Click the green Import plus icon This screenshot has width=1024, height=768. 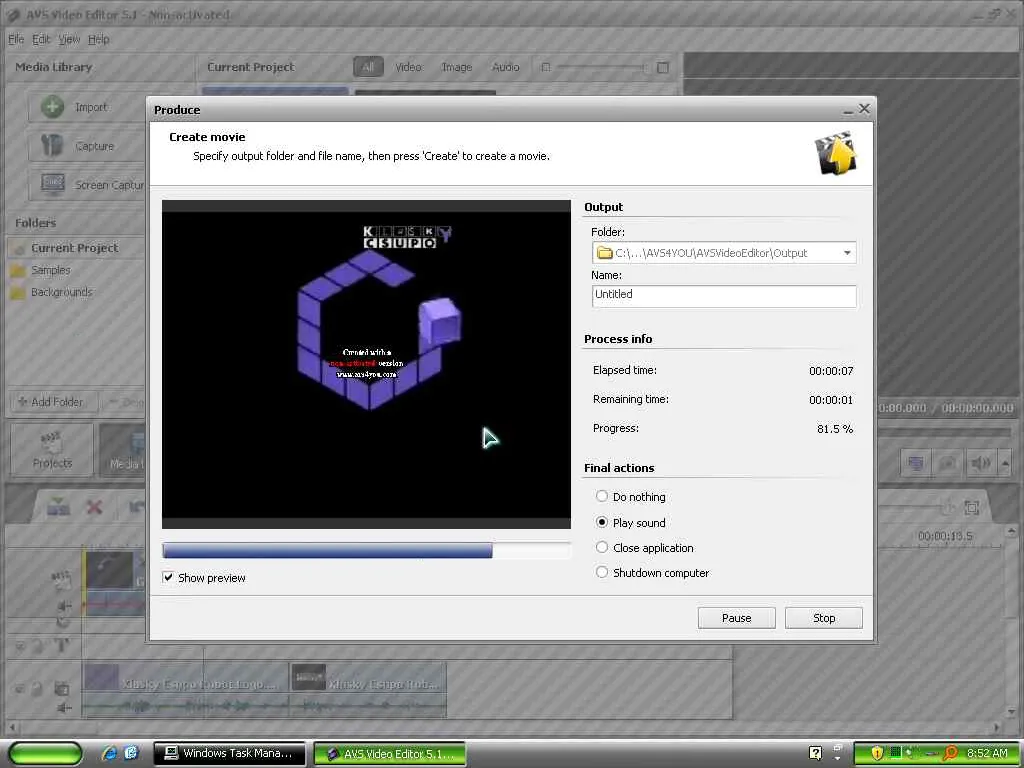point(52,106)
